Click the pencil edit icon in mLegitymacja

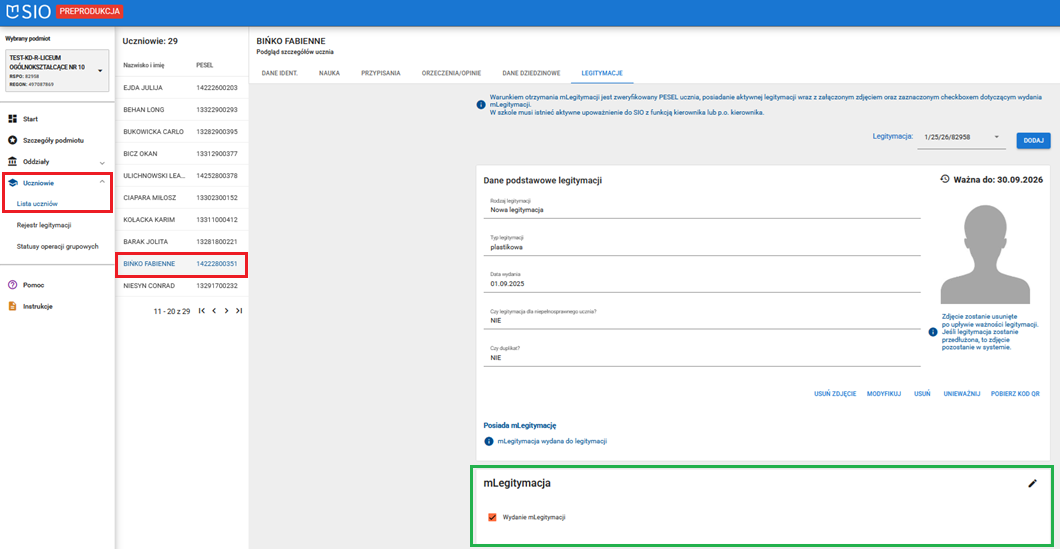[1033, 483]
